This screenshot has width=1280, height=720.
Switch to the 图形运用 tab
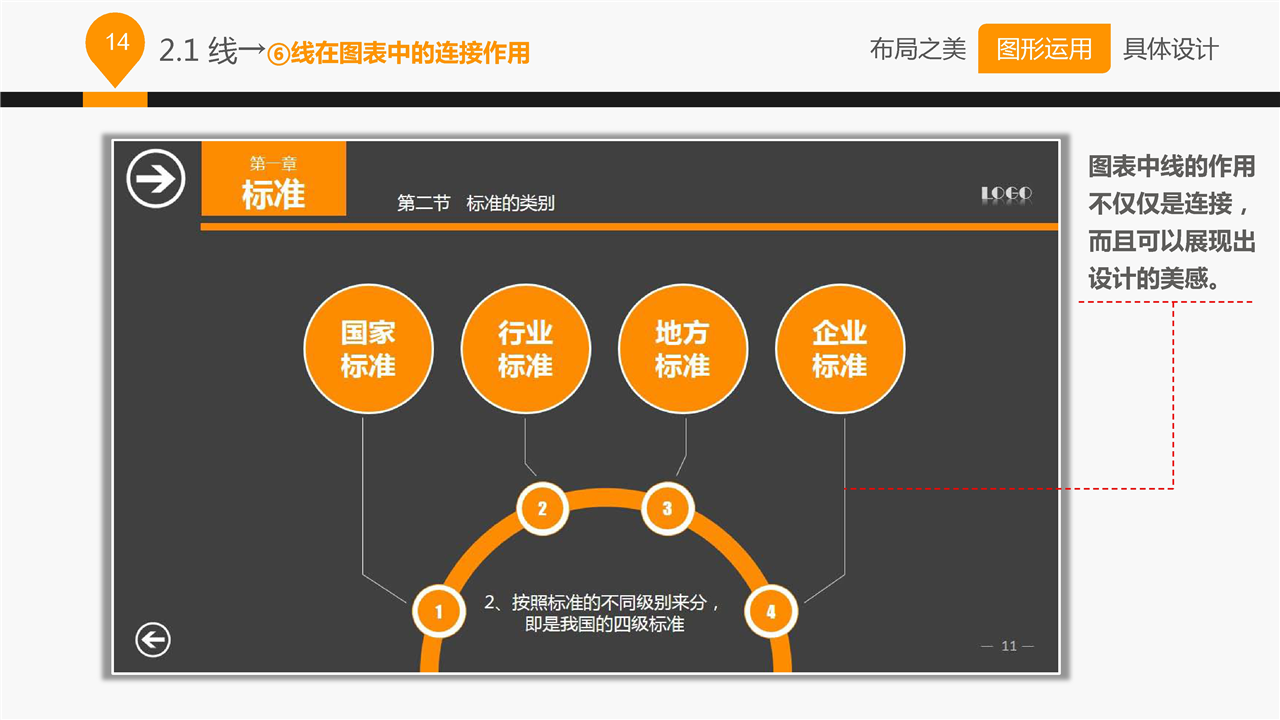click(1044, 49)
